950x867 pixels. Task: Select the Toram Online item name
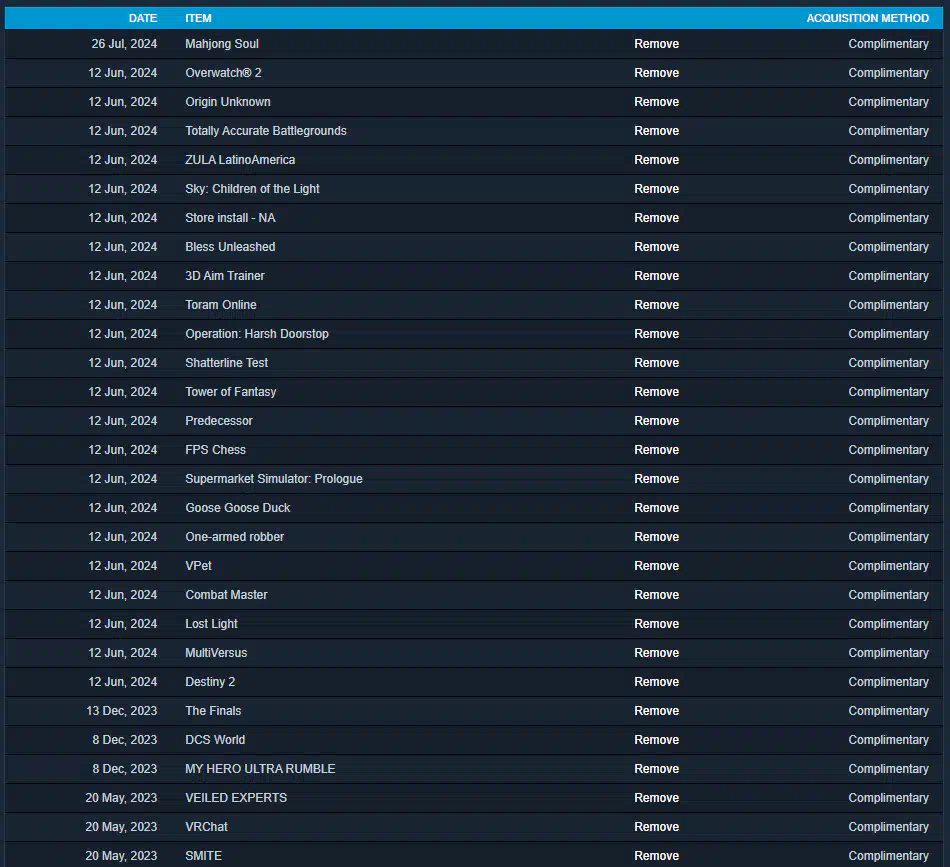coord(221,305)
